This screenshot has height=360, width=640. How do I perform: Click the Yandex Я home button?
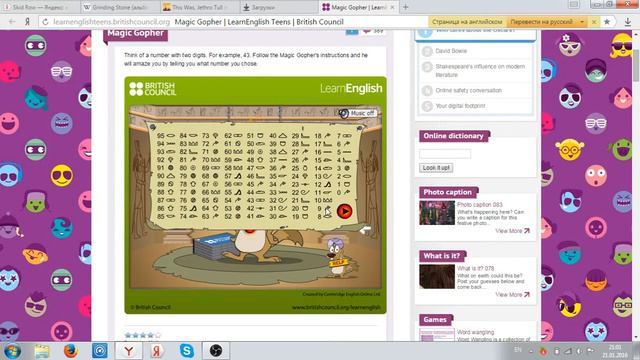(27, 22)
